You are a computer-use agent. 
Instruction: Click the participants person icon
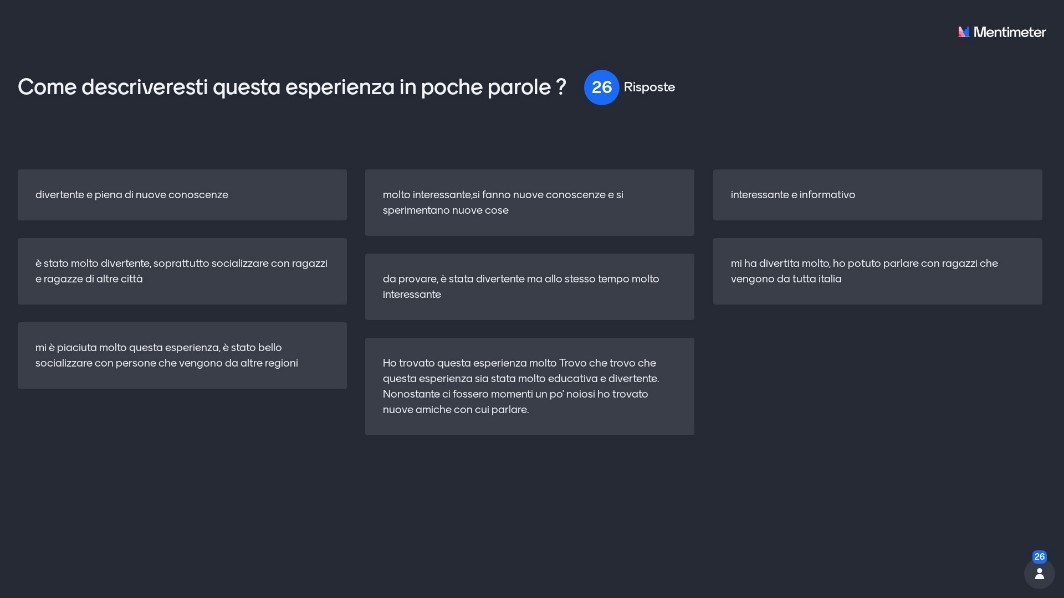[x=1039, y=574]
